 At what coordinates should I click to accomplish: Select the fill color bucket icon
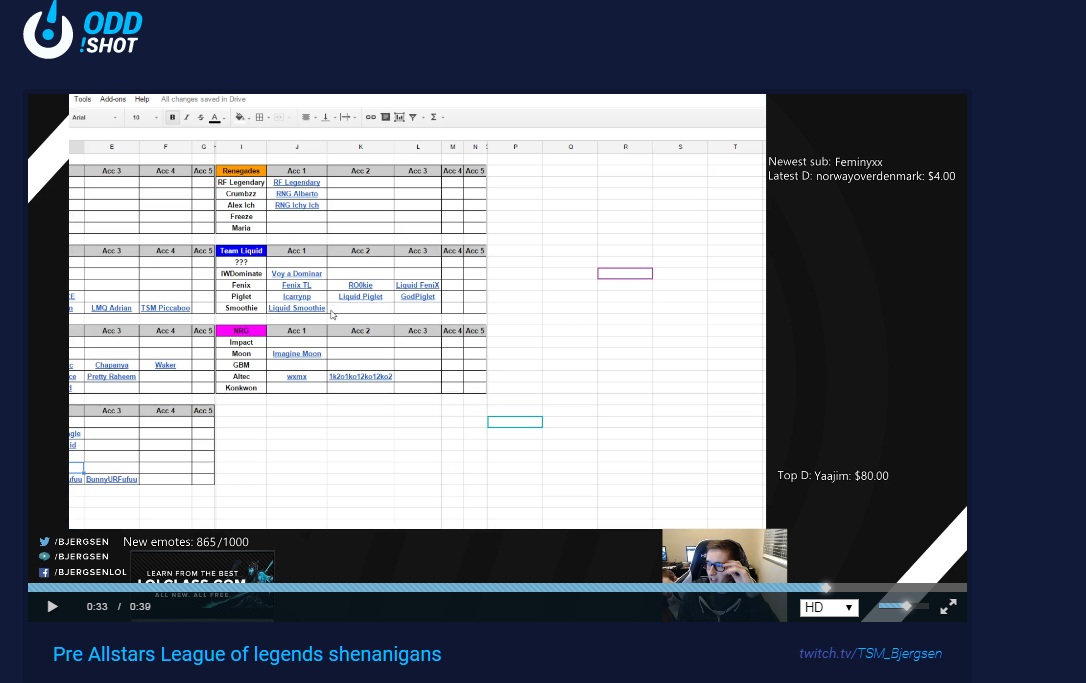pos(240,118)
